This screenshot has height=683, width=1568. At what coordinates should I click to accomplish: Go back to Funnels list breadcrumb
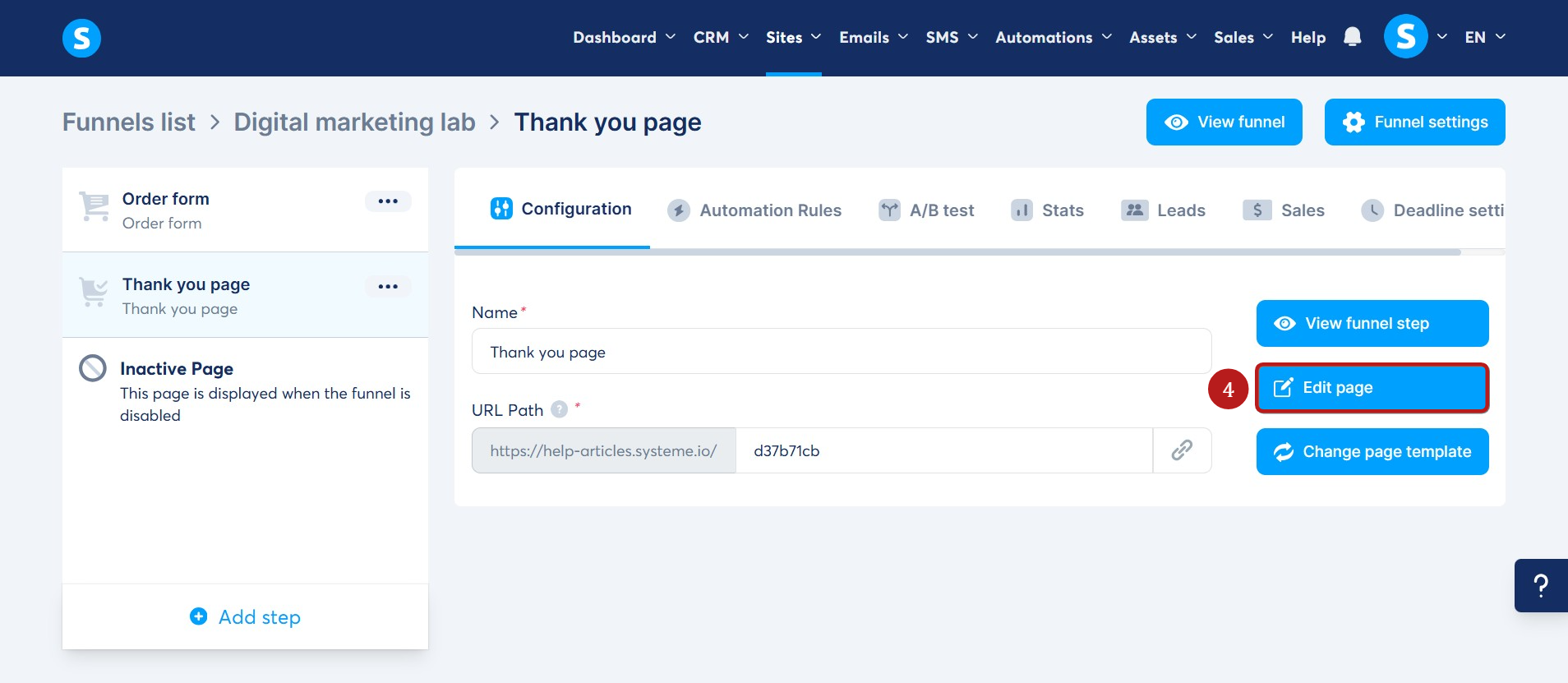(129, 122)
